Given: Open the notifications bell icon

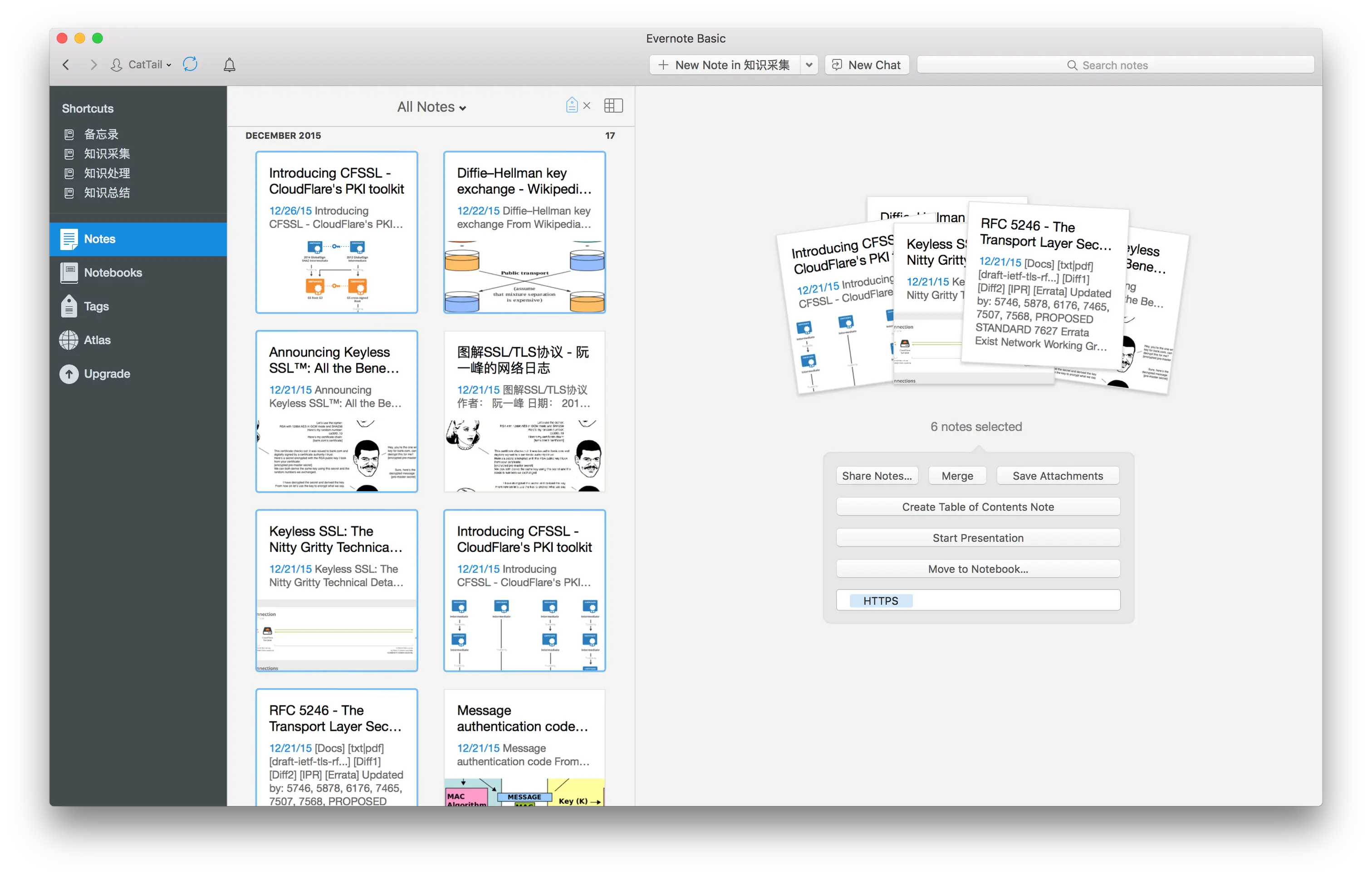Looking at the screenshot, I should 229,65.
